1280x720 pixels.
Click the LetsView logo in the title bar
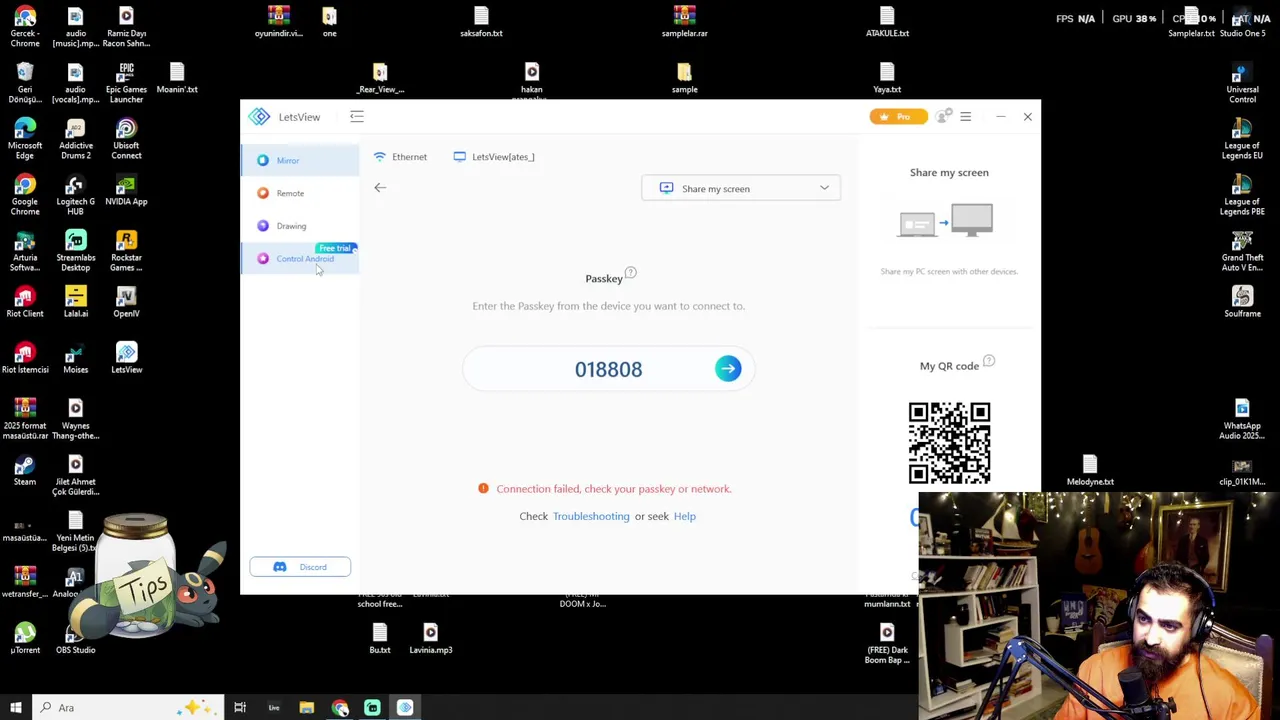(x=259, y=117)
